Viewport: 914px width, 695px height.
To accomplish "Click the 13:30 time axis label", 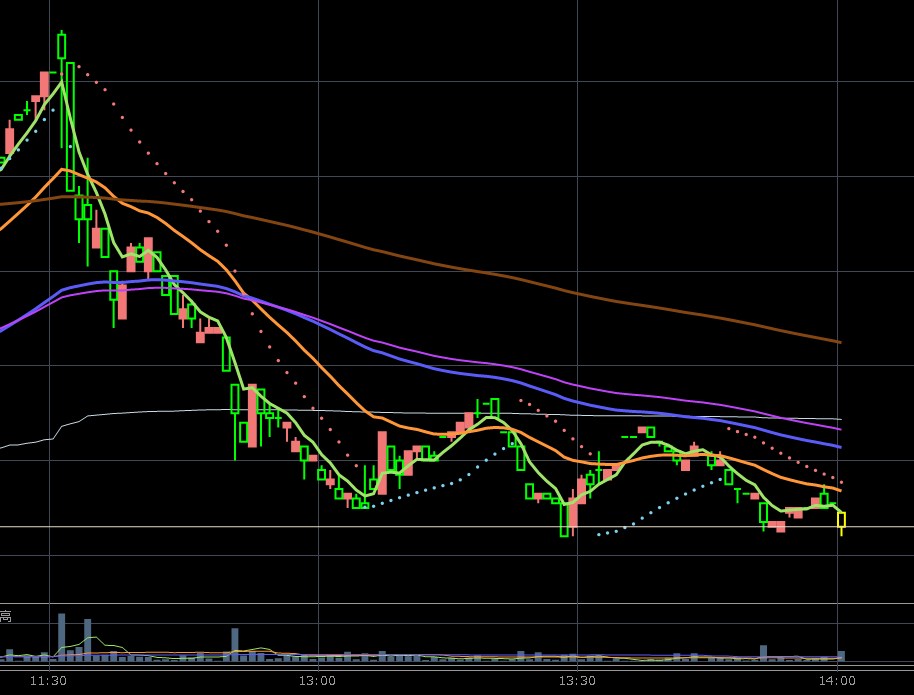I will 577,681.
